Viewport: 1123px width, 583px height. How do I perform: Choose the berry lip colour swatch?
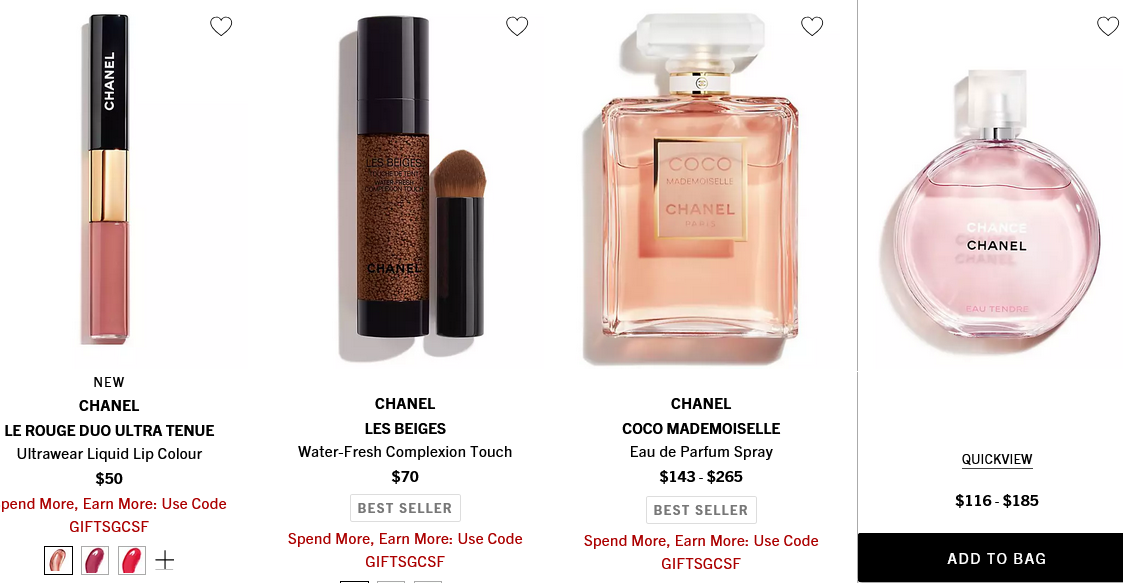coord(95,560)
